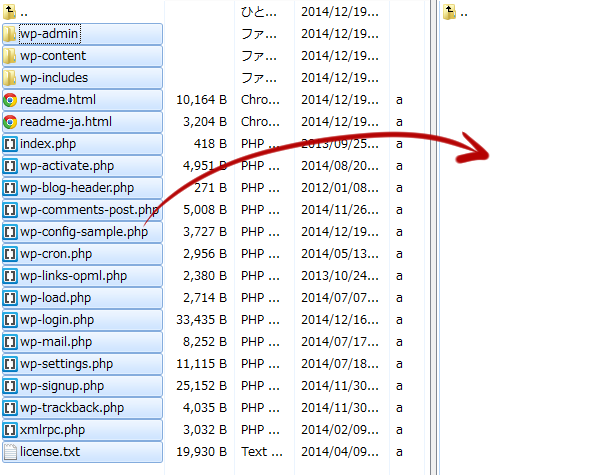The image size is (600, 475).
Task: Click the PHP file icon for wp-settings.php
Action: (10, 364)
